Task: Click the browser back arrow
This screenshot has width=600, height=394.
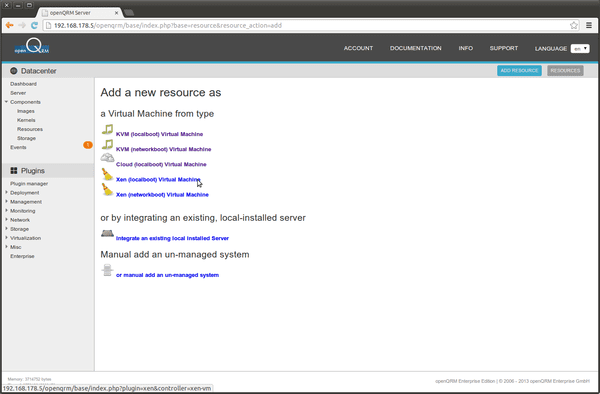Action: 9,25
